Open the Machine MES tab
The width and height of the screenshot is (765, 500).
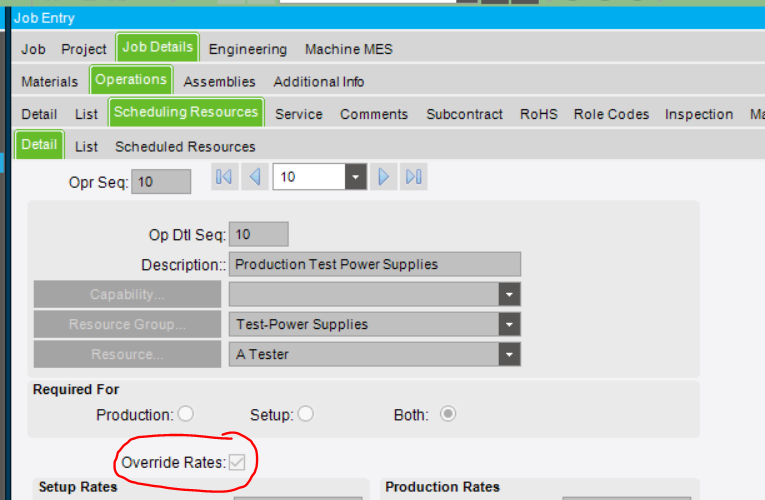[x=349, y=49]
